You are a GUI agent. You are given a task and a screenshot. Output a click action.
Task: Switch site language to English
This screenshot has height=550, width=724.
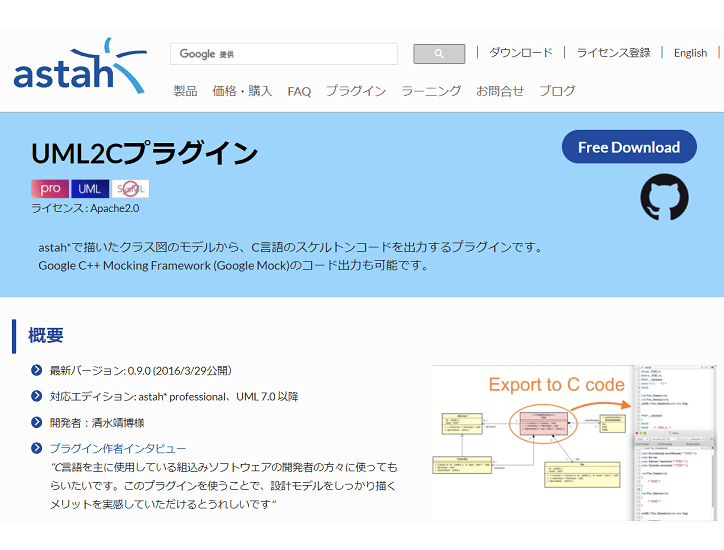(690, 53)
